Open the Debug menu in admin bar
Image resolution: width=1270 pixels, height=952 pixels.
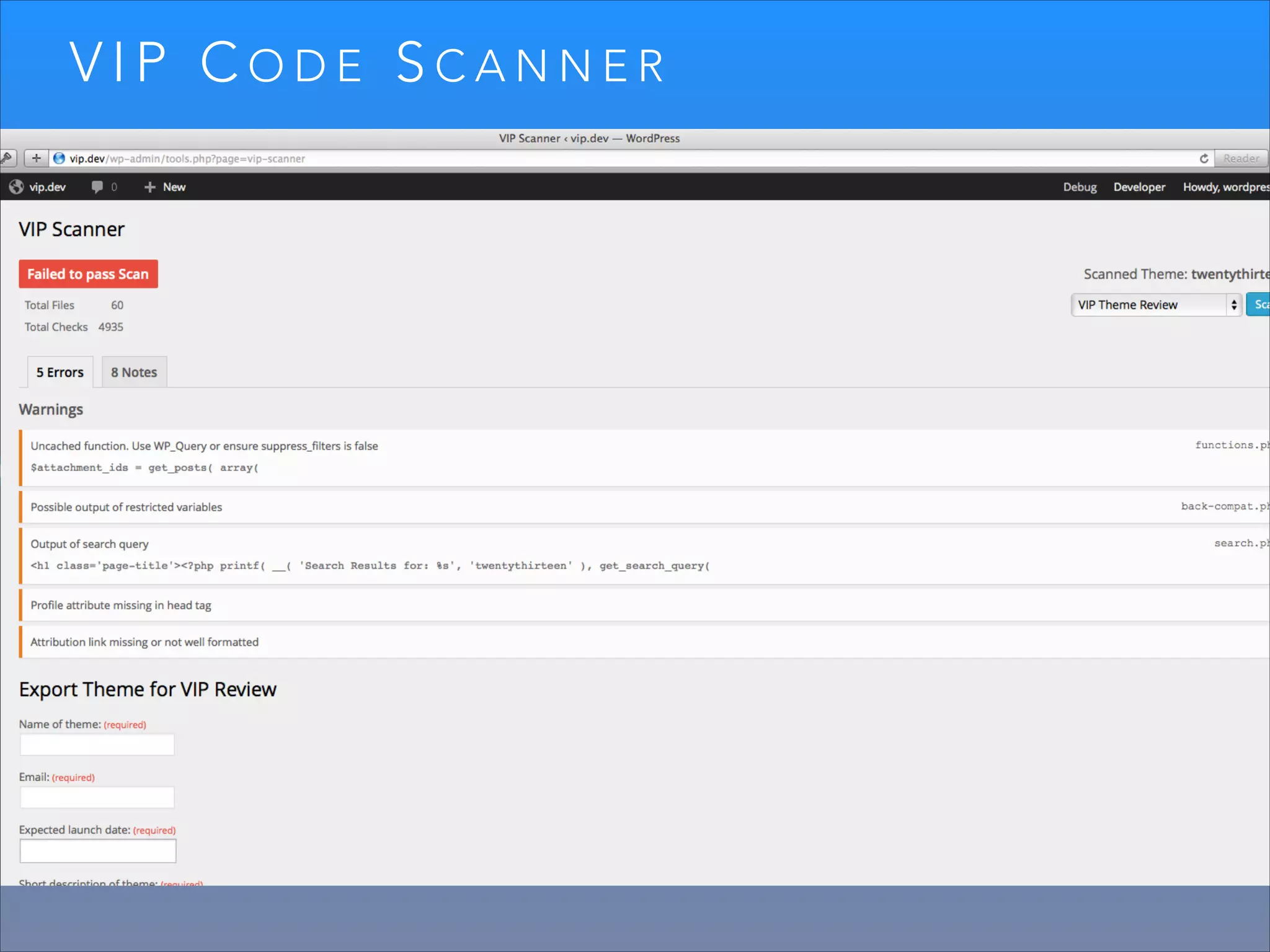click(x=1080, y=187)
